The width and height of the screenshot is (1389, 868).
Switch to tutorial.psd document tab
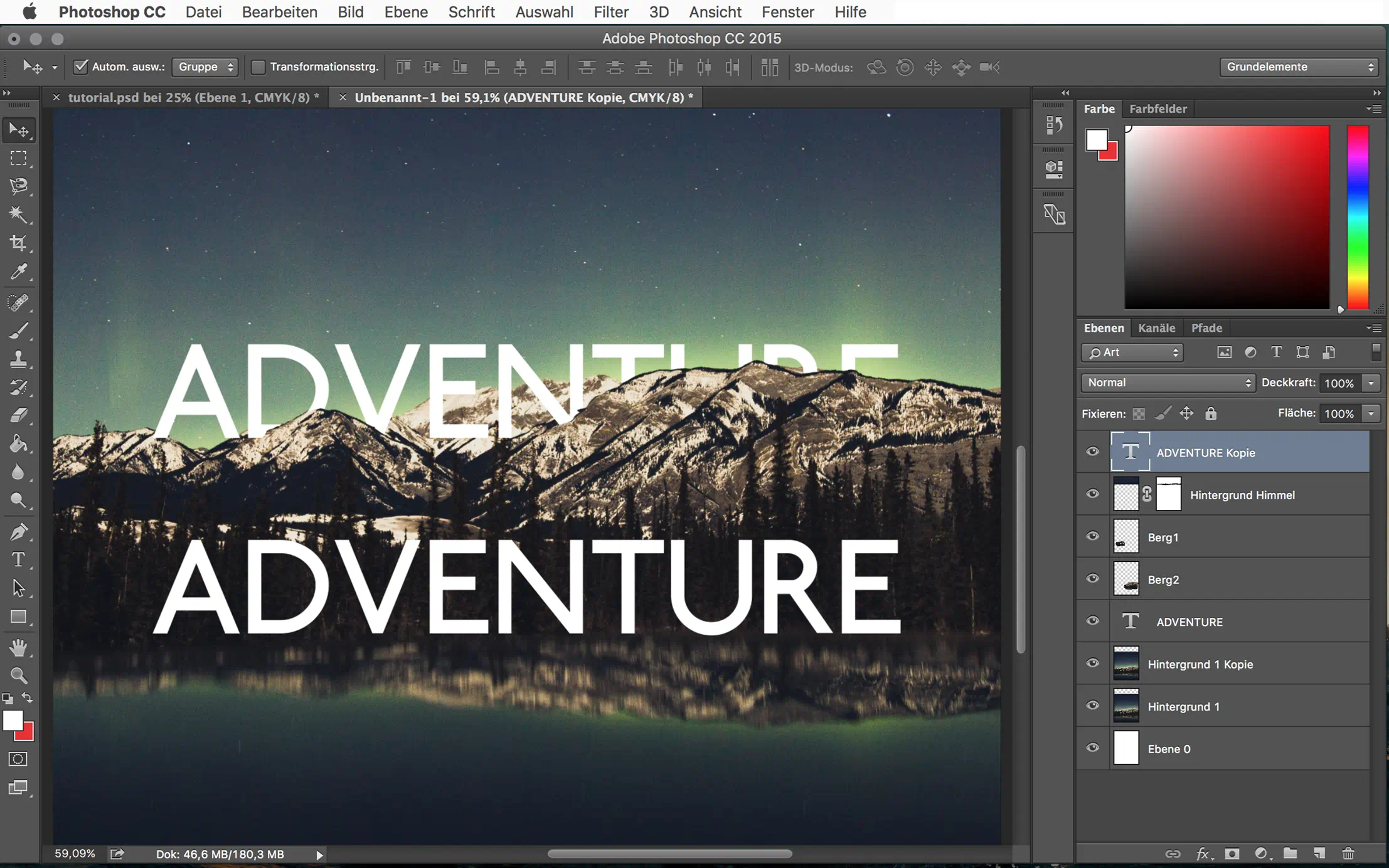pos(188,97)
